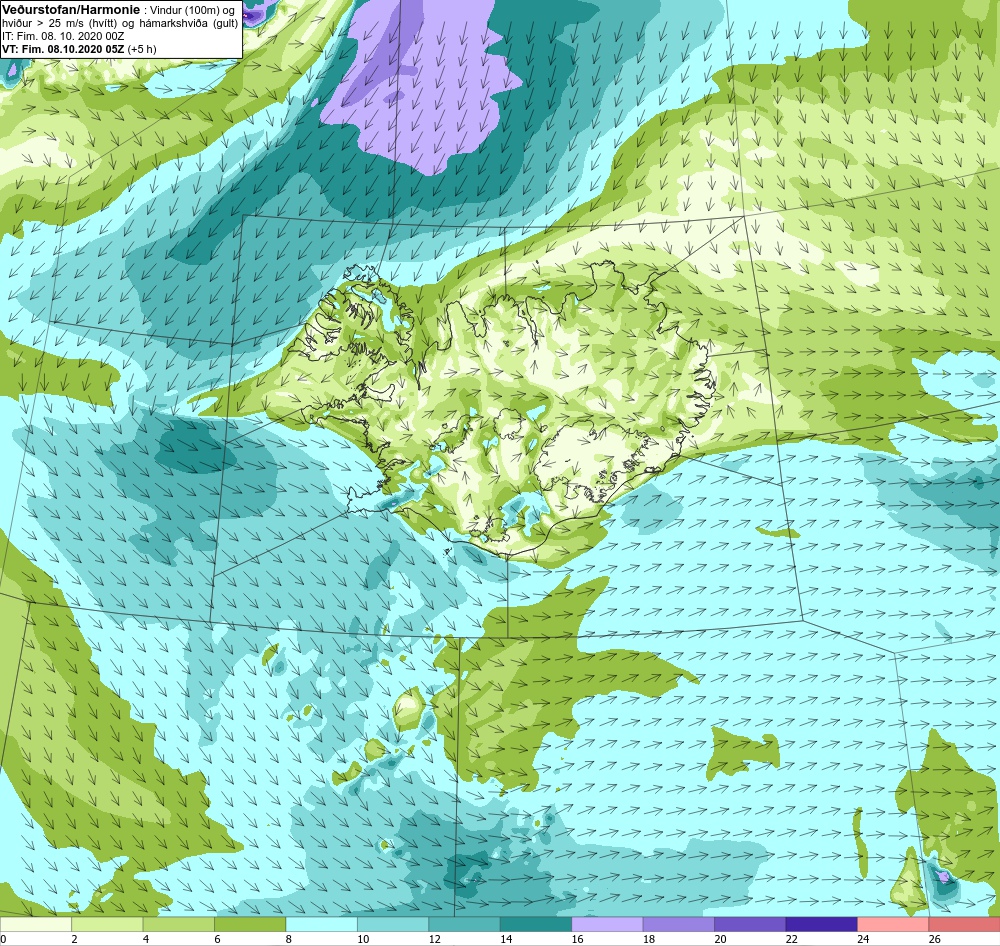Click the legend scale label '8'
Screen dimensions: 1000x946
[x=289, y=938]
